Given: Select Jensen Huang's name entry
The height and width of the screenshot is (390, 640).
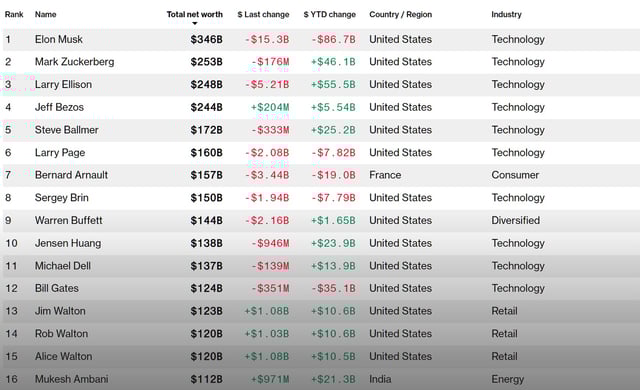Looking at the screenshot, I should (68, 243).
